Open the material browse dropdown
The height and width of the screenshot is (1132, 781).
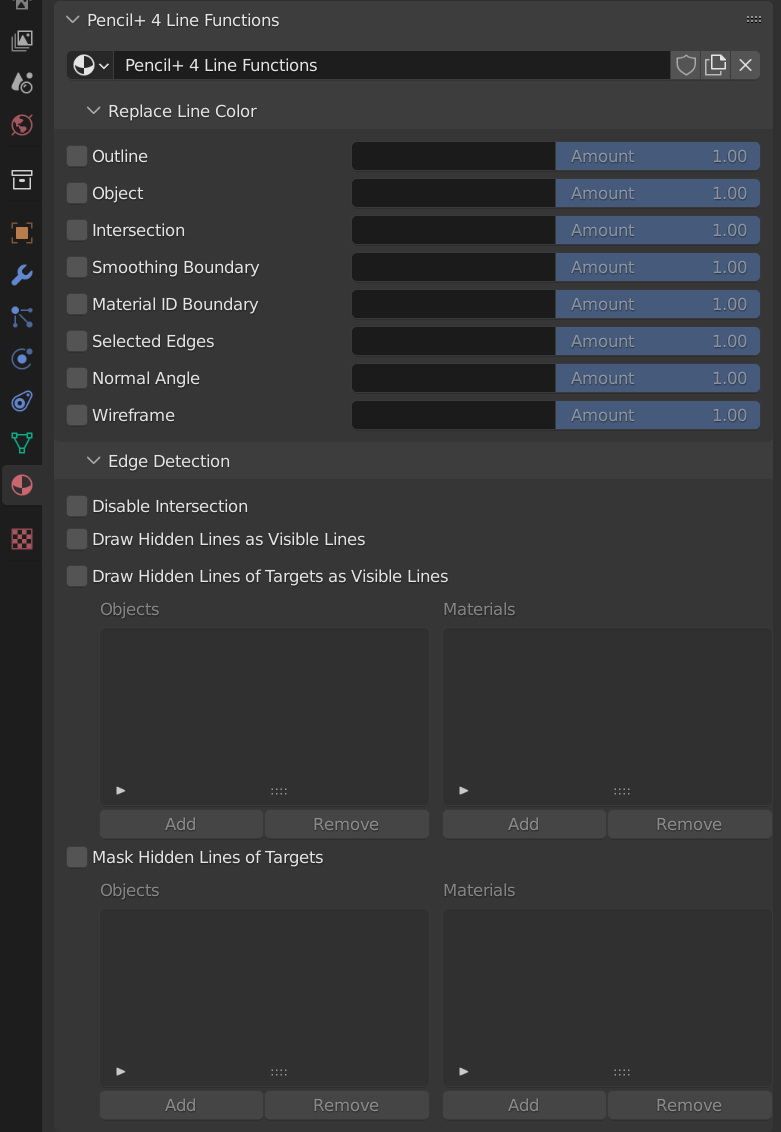[x=88, y=65]
